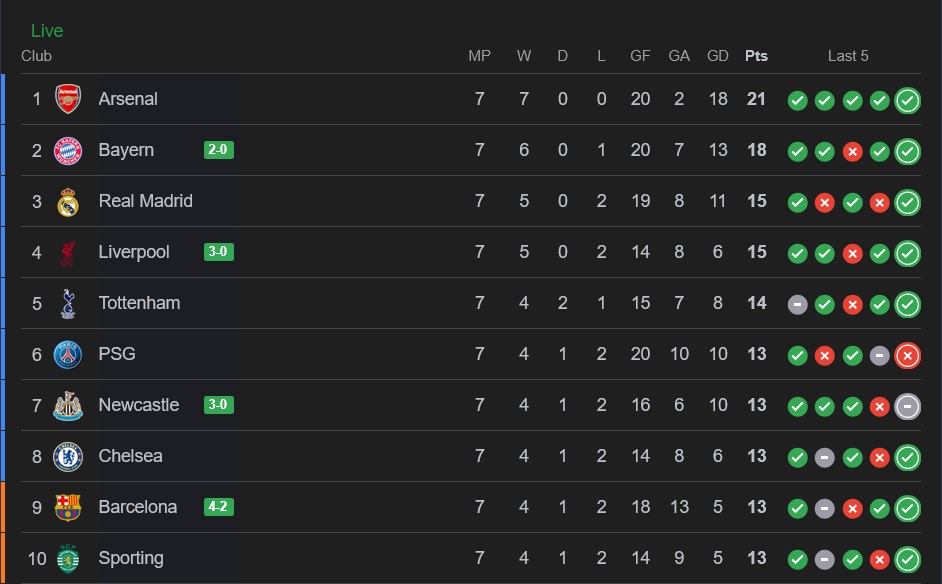Viewport: 942px width, 584px height.
Task: Click the Sporting club crest
Action: coord(68,558)
